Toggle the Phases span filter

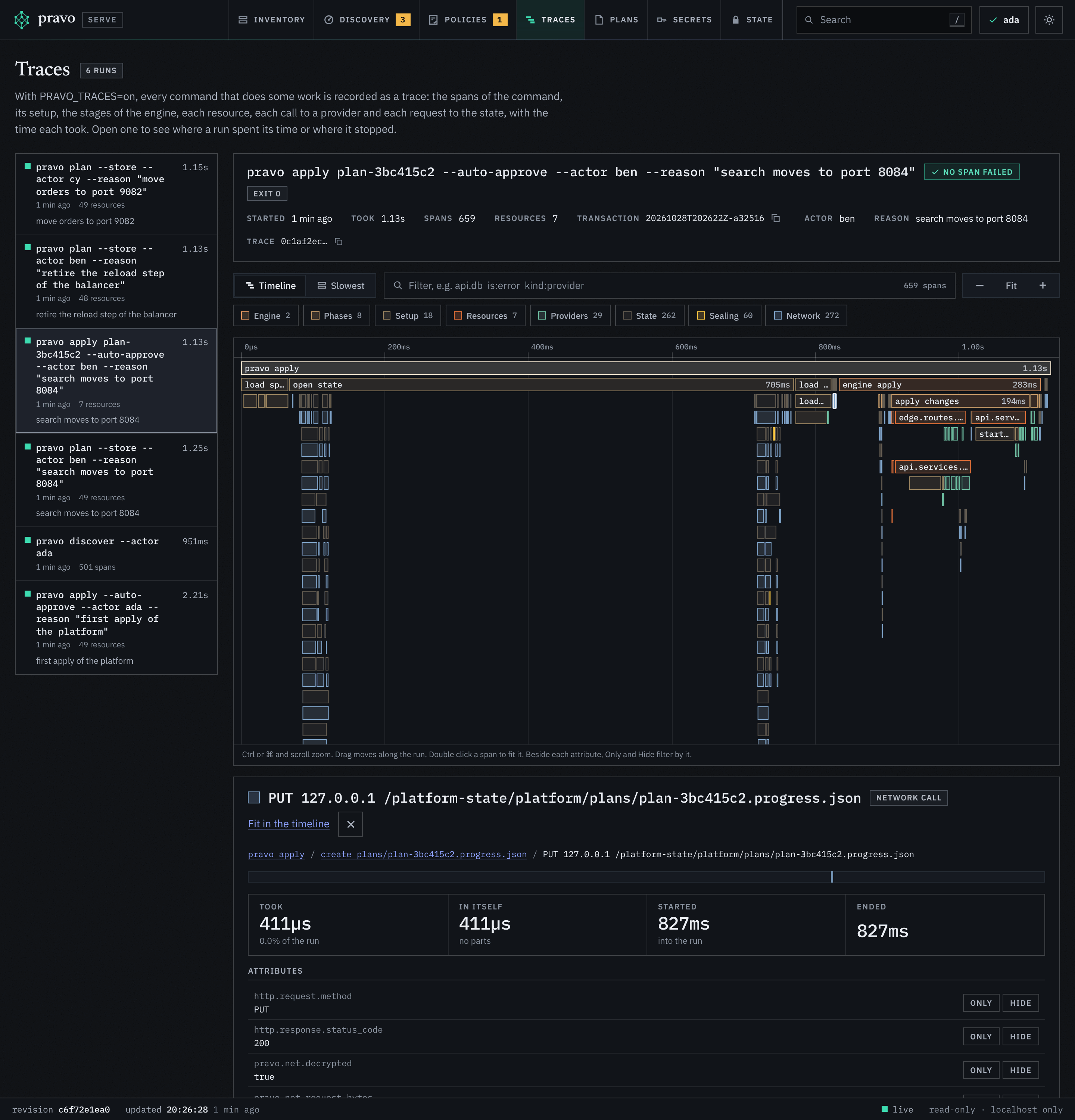pos(336,315)
